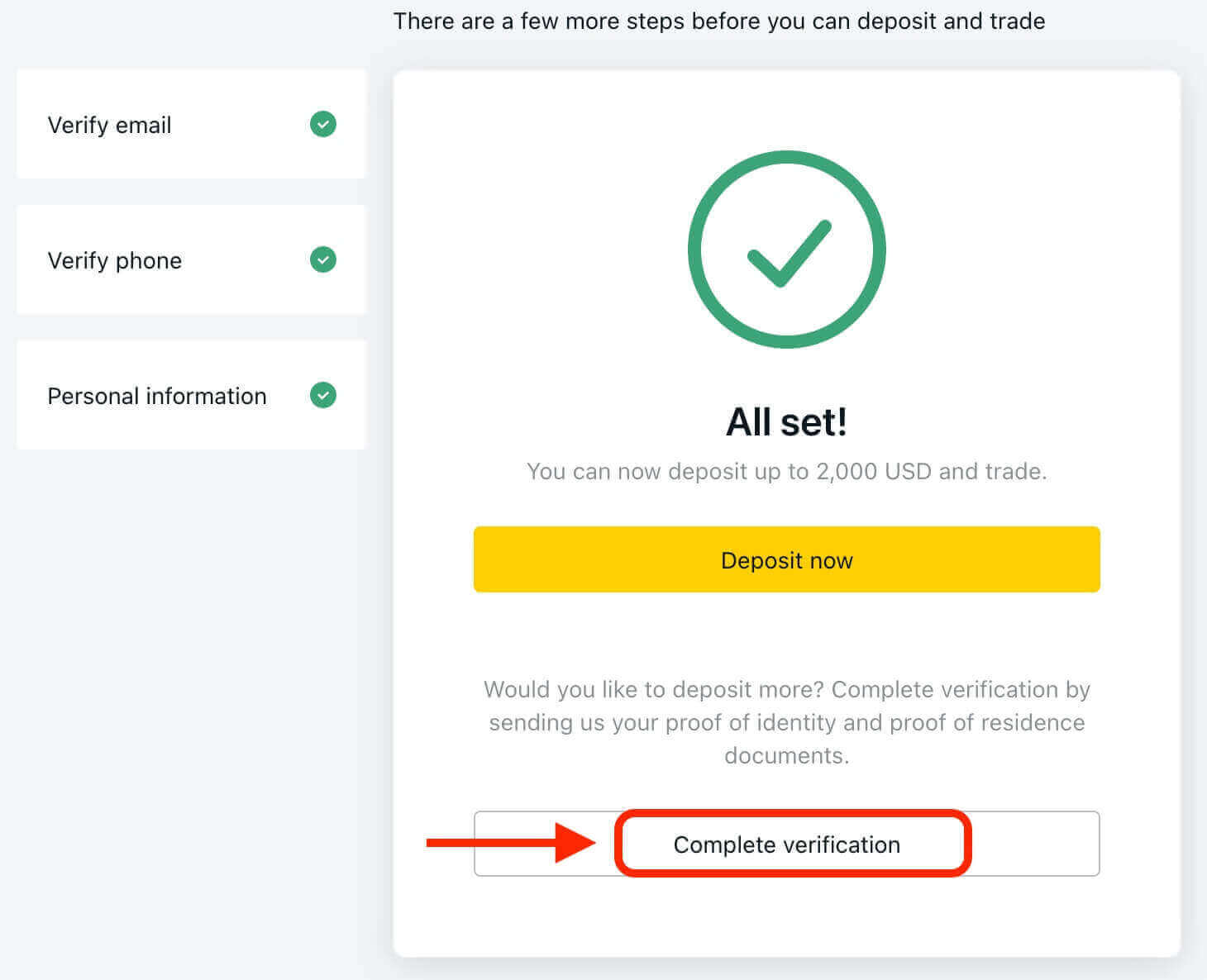The width and height of the screenshot is (1207, 980).
Task: Click the "All set!" heading
Action: tap(786, 422)
